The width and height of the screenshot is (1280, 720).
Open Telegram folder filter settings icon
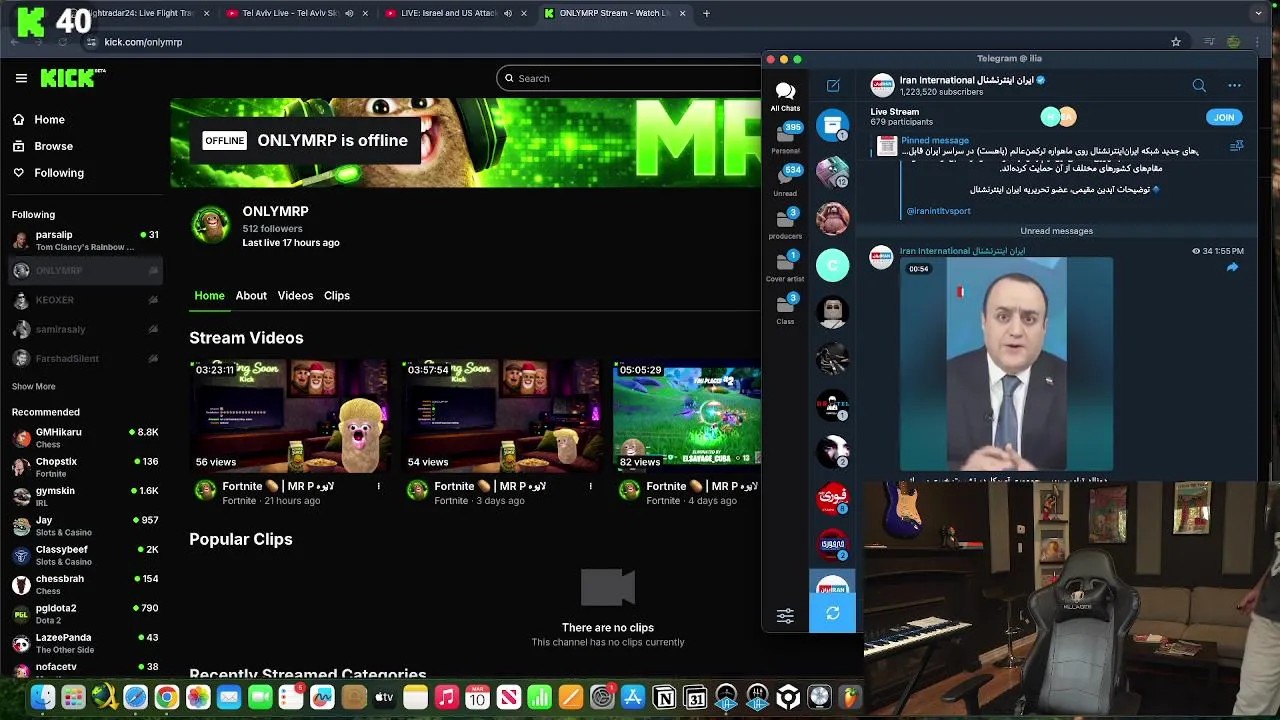[x=785, y=617]
